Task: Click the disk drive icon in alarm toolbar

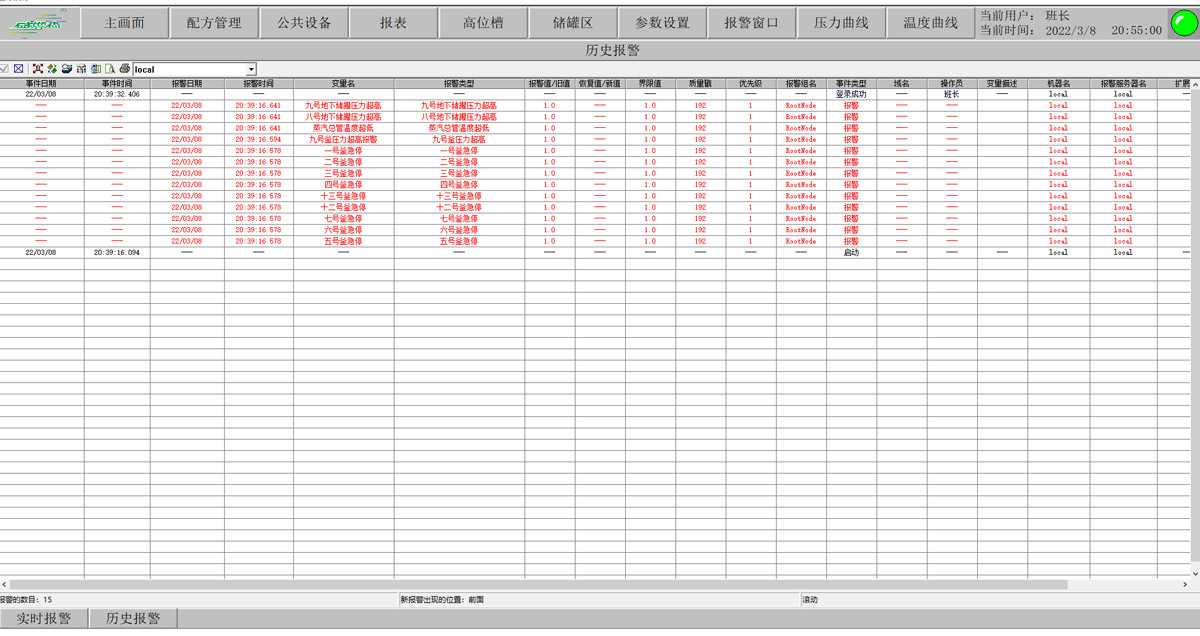Action: click(66, 69)
